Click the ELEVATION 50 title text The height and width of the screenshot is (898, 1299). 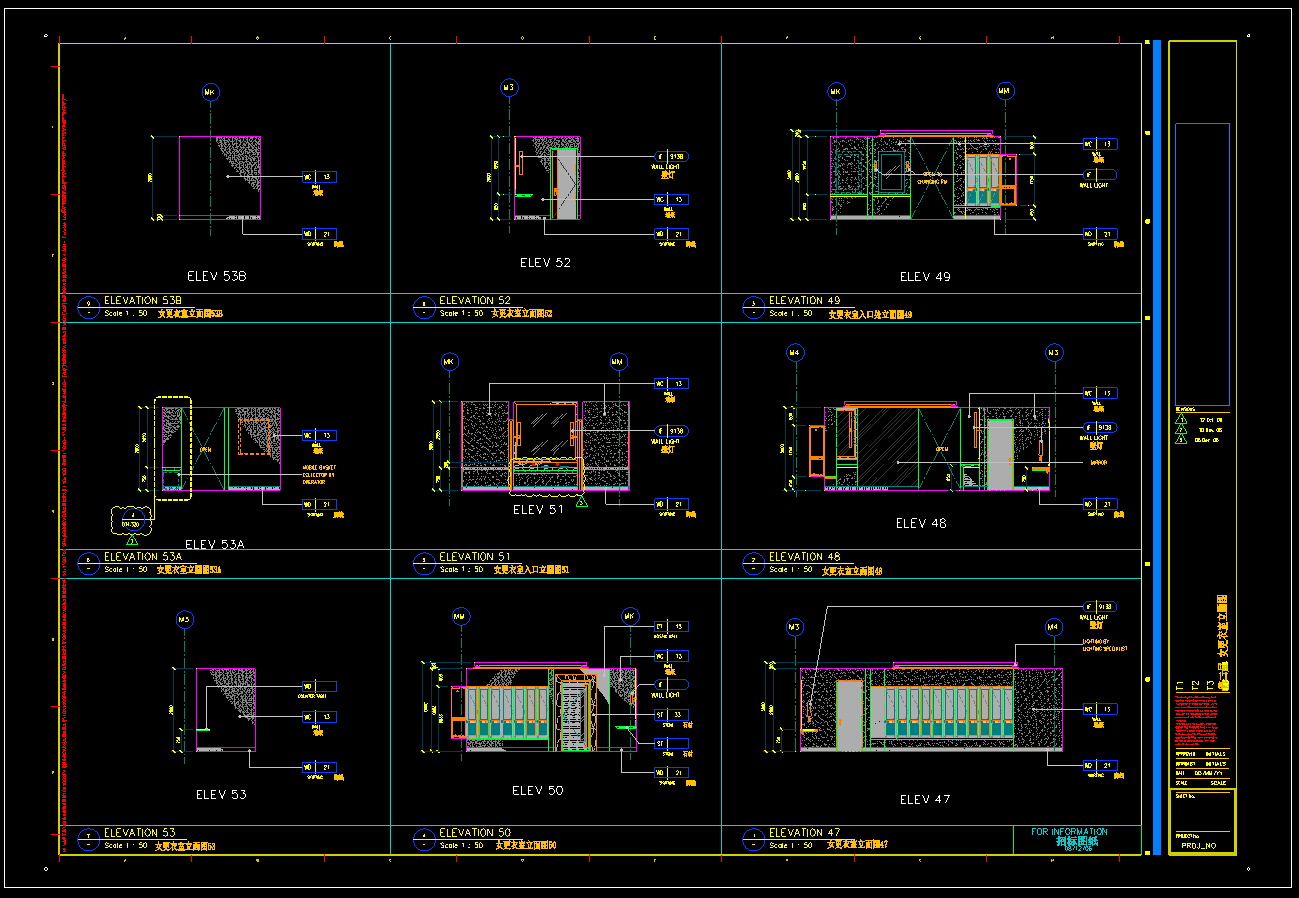pos(475,832)
